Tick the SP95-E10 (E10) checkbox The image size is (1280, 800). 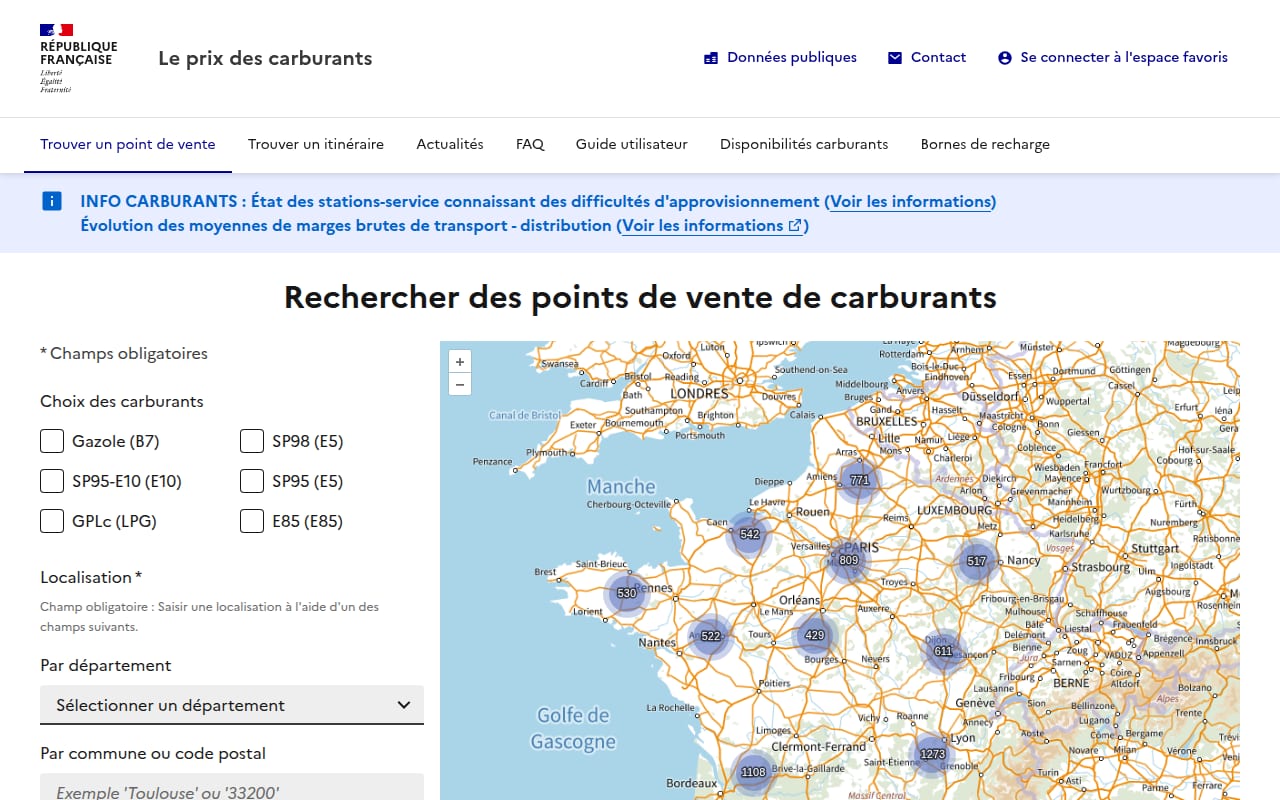click(x=52, y=481)
